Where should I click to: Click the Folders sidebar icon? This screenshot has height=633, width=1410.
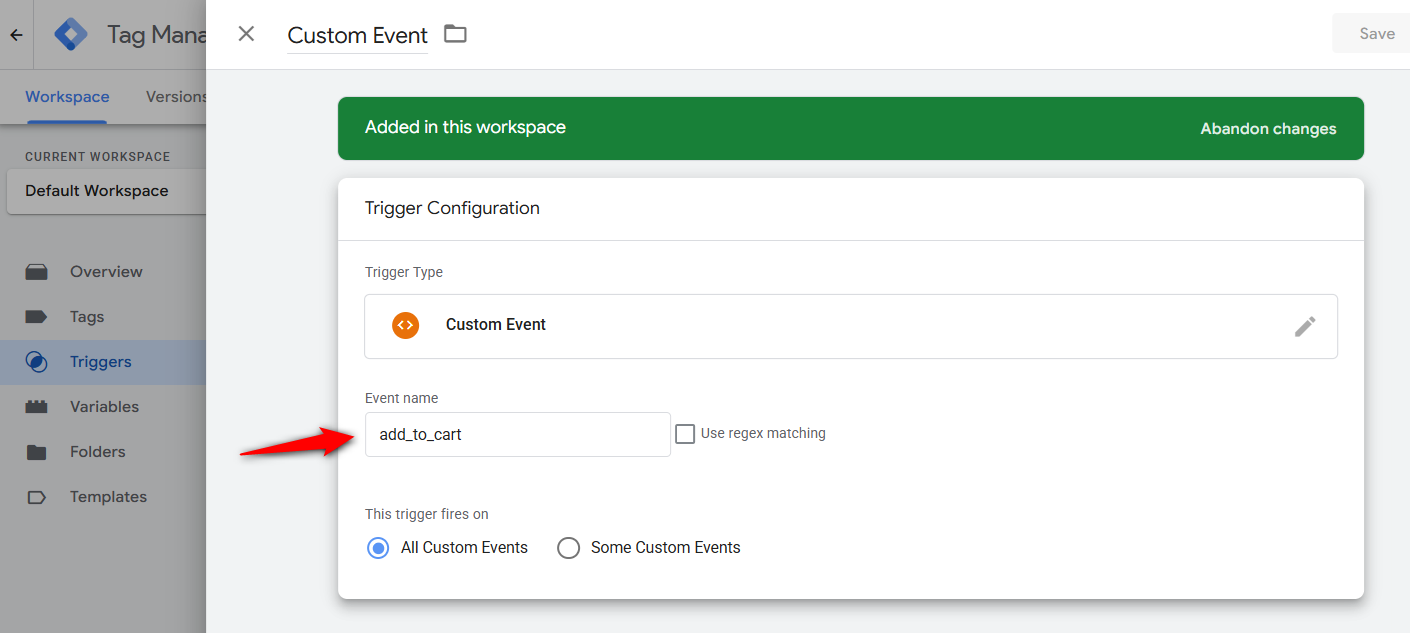(37, 452)
